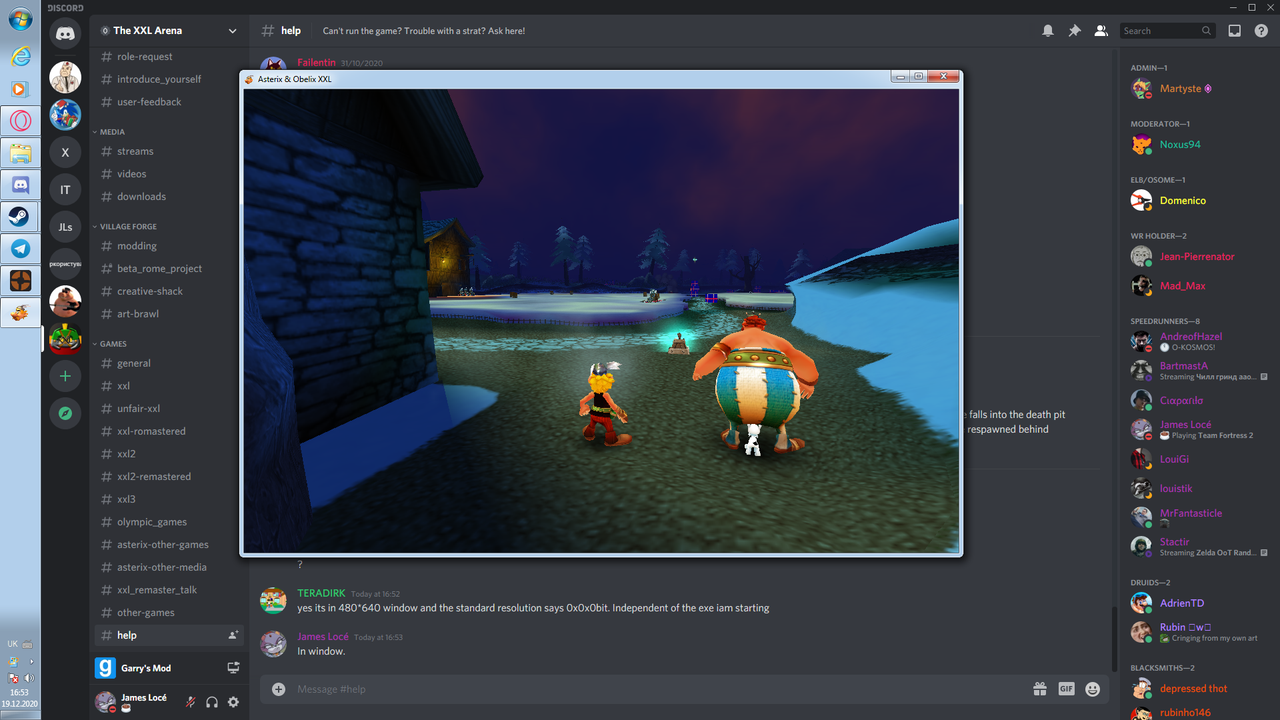Open the modding channel
Image resolution: width=1280 pixels, height=720 pixels.
[169, 246]
